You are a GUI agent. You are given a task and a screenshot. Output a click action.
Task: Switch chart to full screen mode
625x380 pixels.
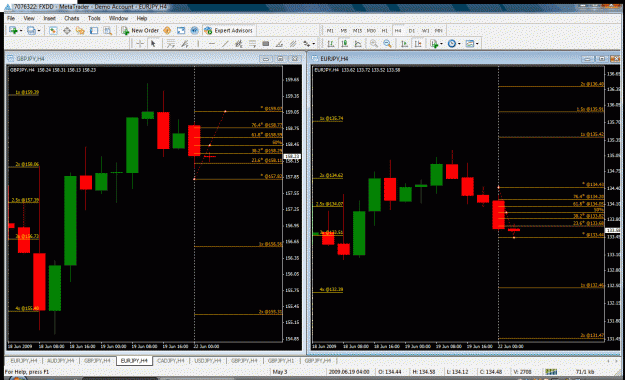pyautogui.click(x=181, y=30)
